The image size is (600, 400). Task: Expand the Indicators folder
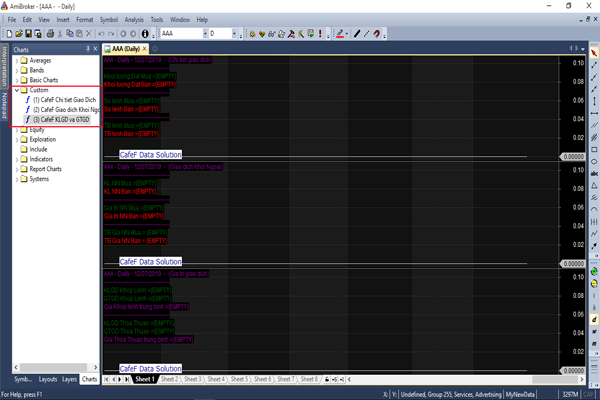coord(17,159)
